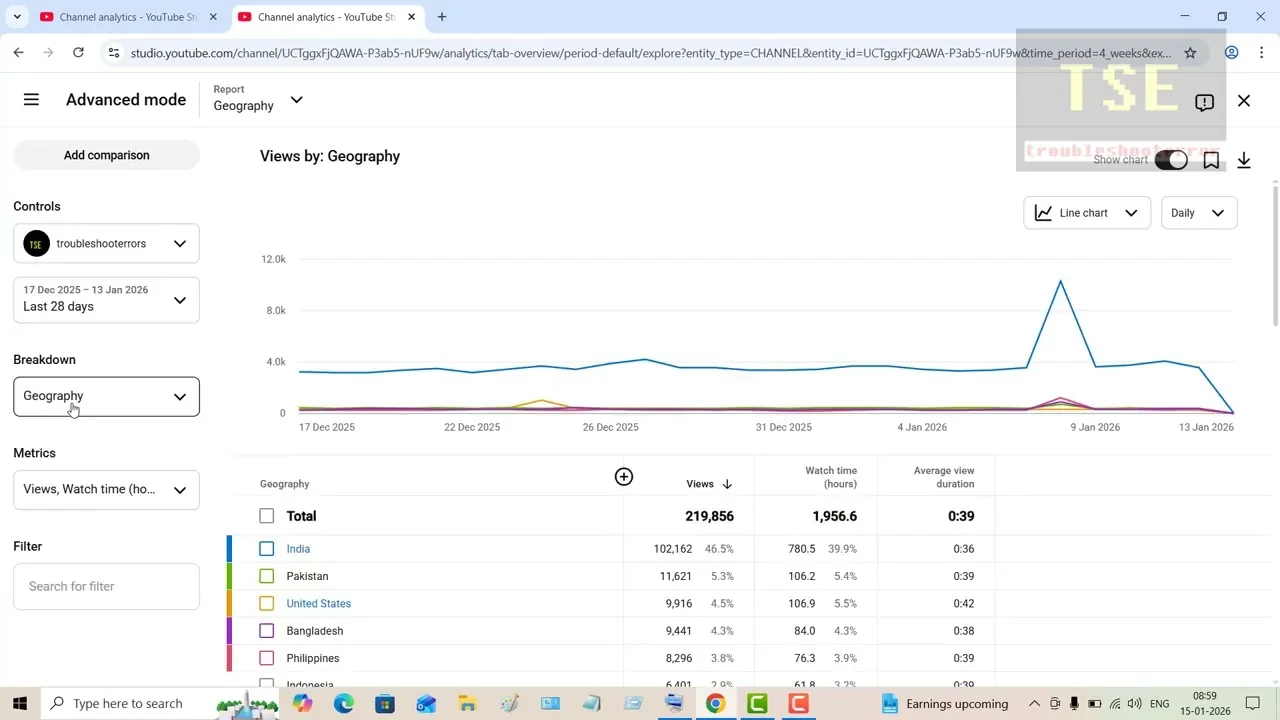Click the Geography column header
This screenshot has height=720, width=1280.
(284, 484)
